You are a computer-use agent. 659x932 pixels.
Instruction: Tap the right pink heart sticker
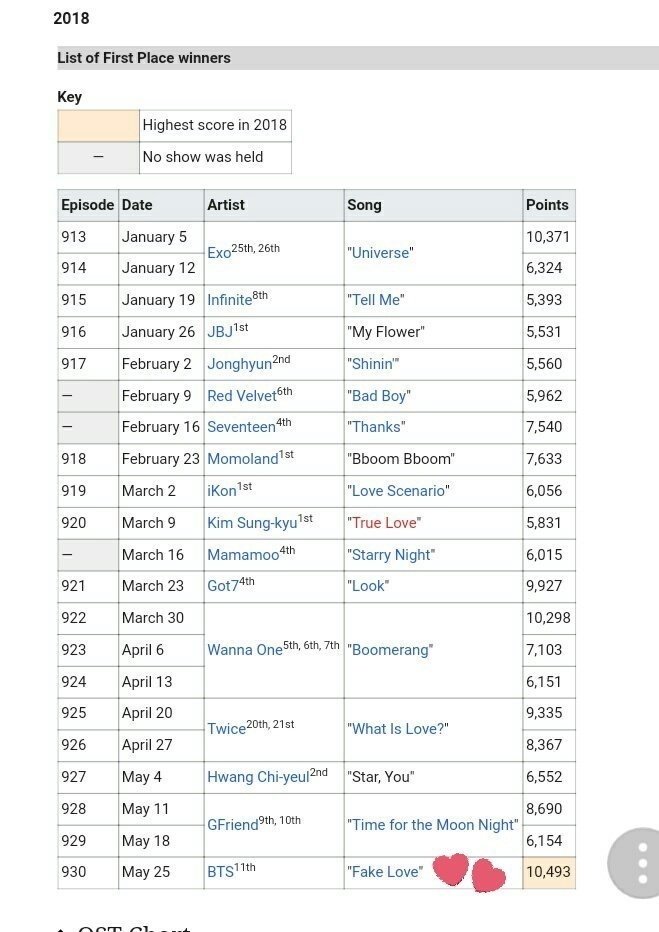pyautogui.click(x=488, y=876)
